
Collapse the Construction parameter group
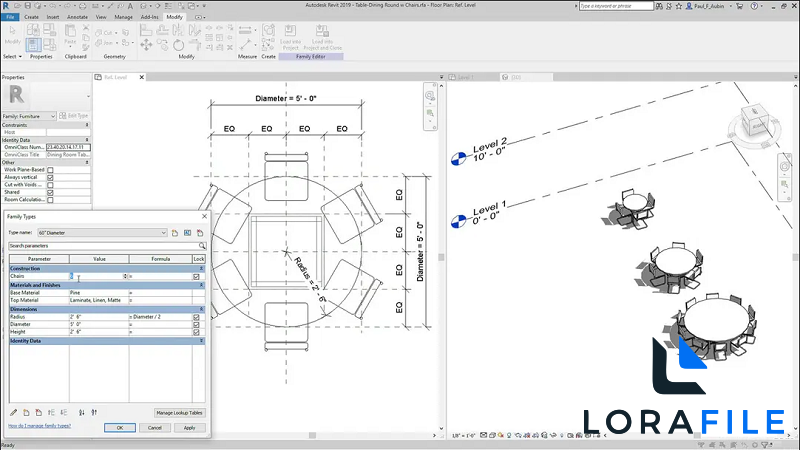point(201,268)
